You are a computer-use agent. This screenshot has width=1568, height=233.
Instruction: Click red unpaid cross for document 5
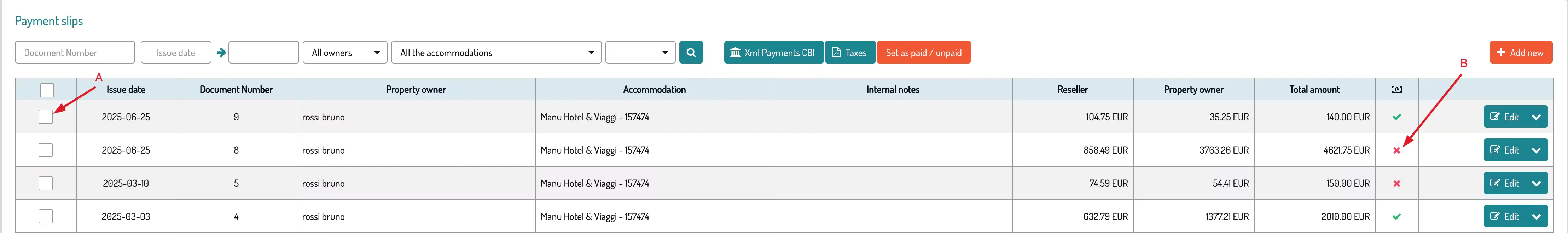1396,184
